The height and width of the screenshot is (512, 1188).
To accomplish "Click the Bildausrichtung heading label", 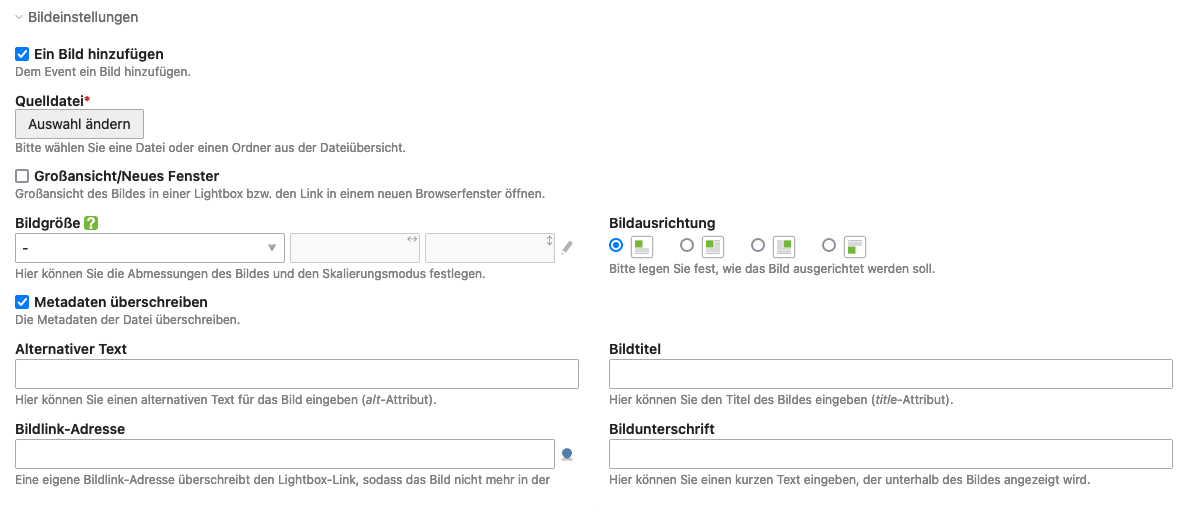I will (x=662, y=223).
